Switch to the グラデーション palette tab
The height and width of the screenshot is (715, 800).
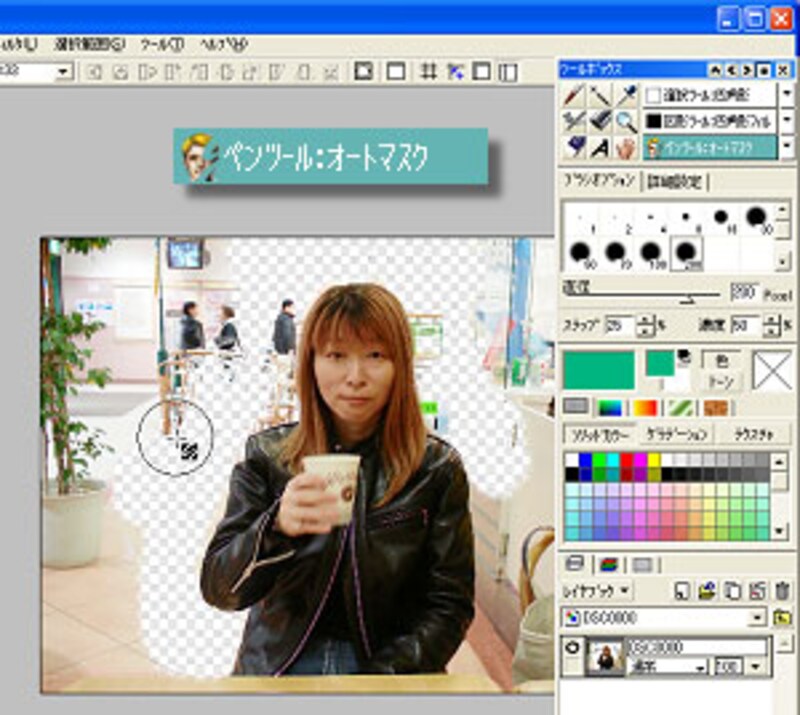tap(675, 435)
